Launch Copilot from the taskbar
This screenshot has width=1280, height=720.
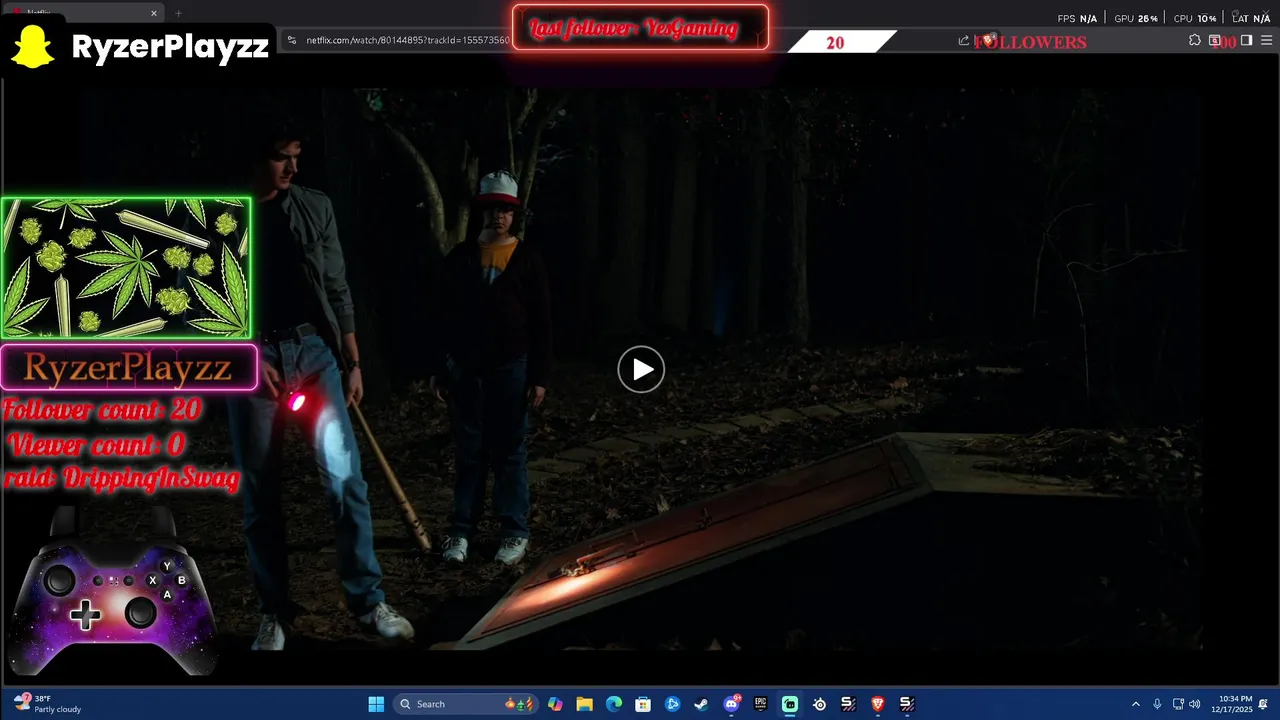point(555,704)
